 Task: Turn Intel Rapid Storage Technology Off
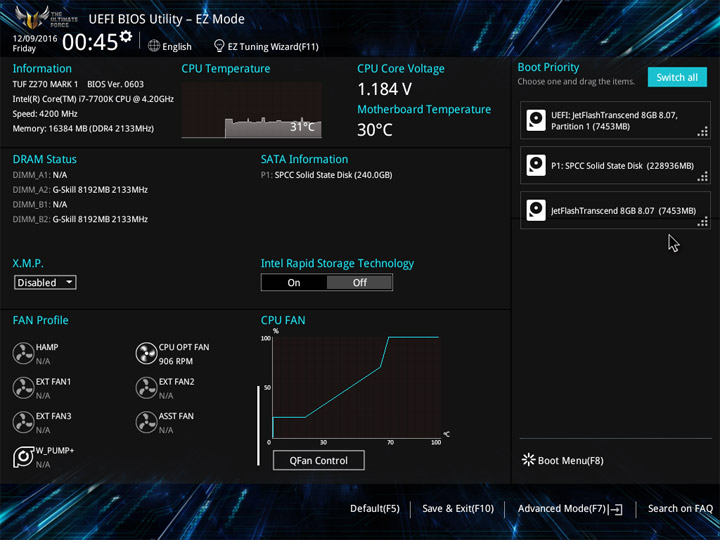click(360, 283)
